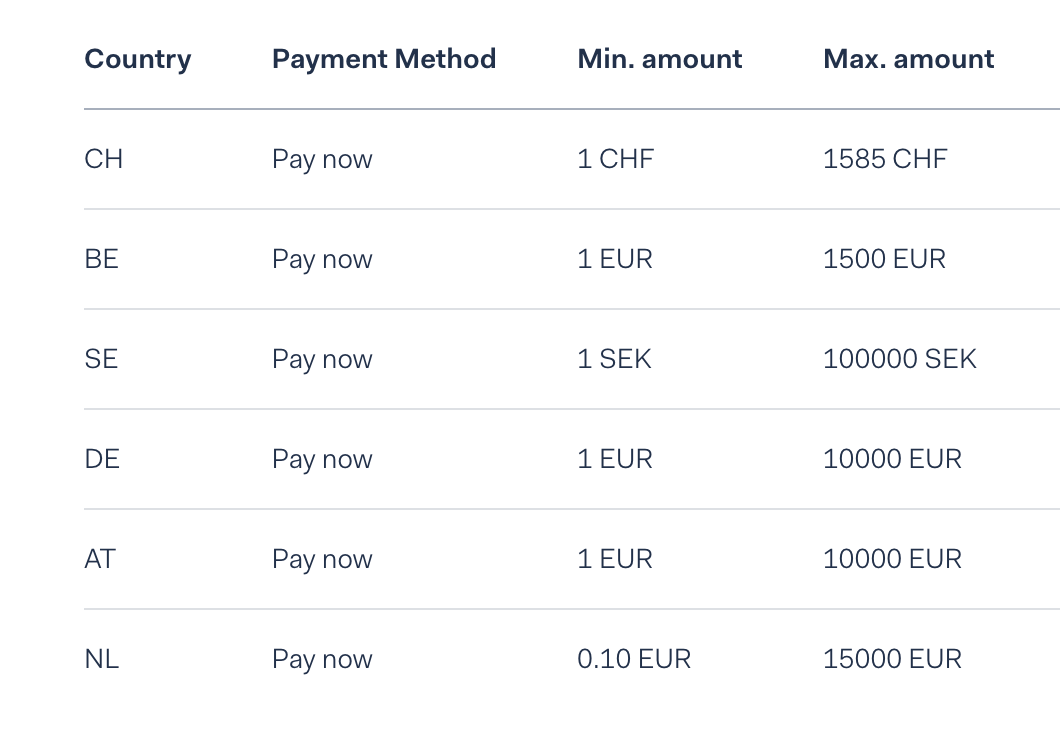Click the Country column header

(x=138, y=60)
